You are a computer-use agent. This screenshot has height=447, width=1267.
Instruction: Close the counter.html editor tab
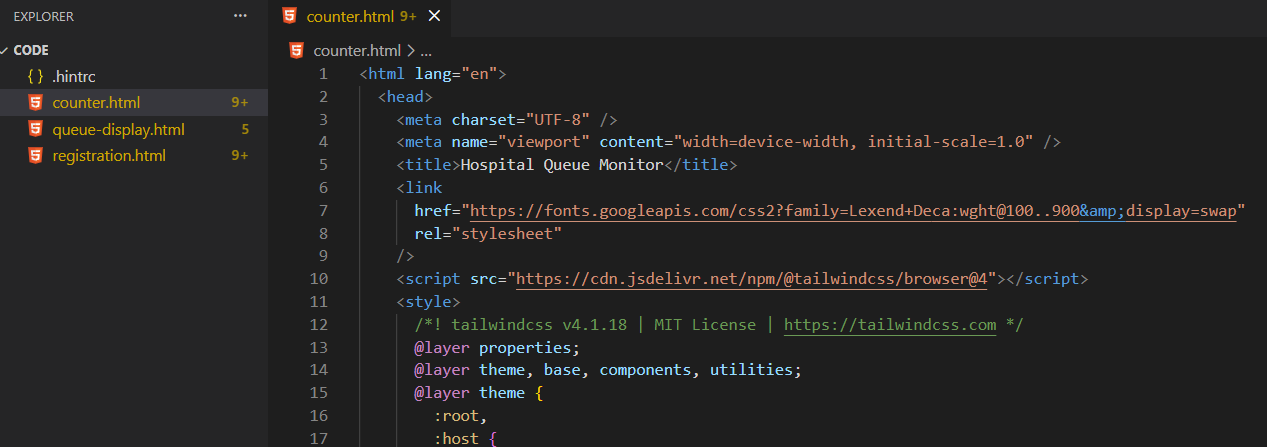tap(434, 16)
